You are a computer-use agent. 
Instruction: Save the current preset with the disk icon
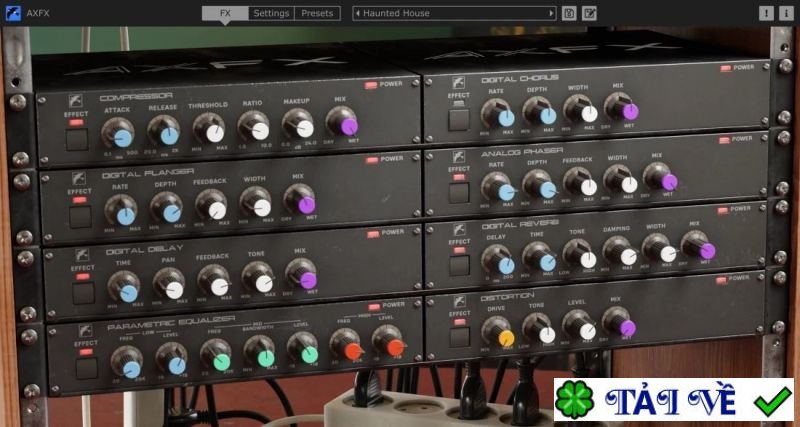click(569, 13)
